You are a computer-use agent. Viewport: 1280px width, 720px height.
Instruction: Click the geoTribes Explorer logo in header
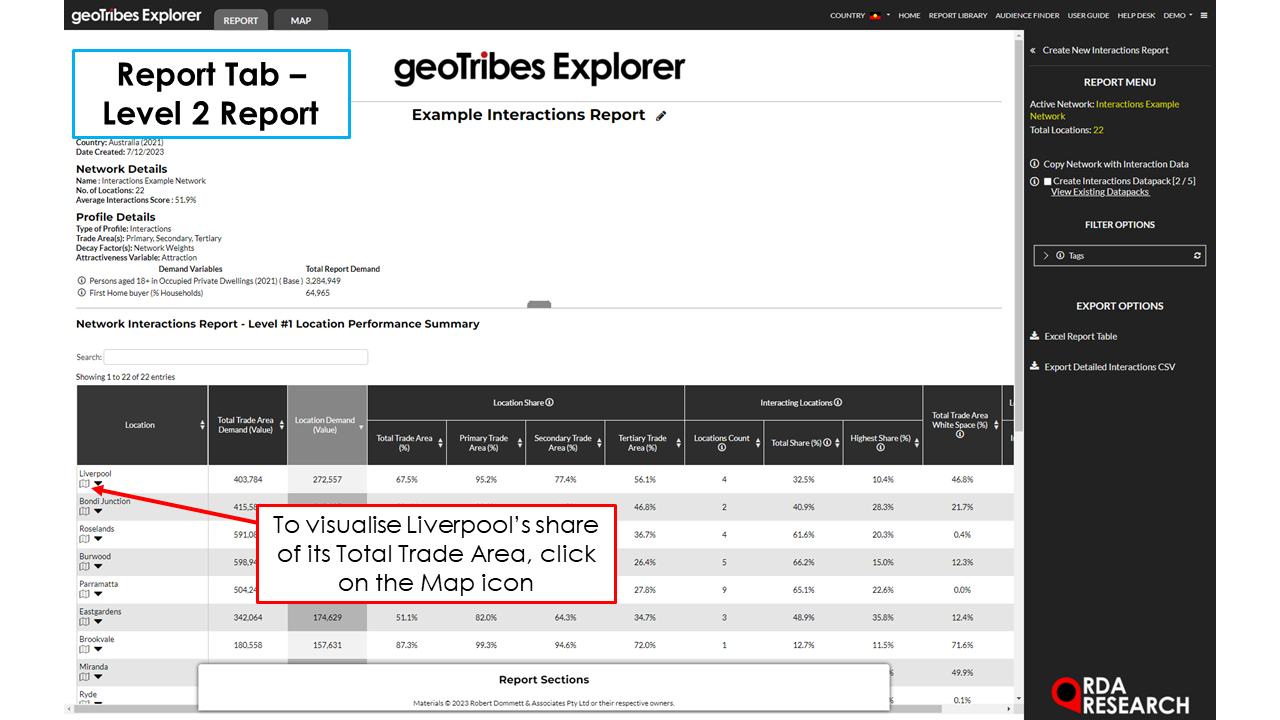click(x=135, y=17)
